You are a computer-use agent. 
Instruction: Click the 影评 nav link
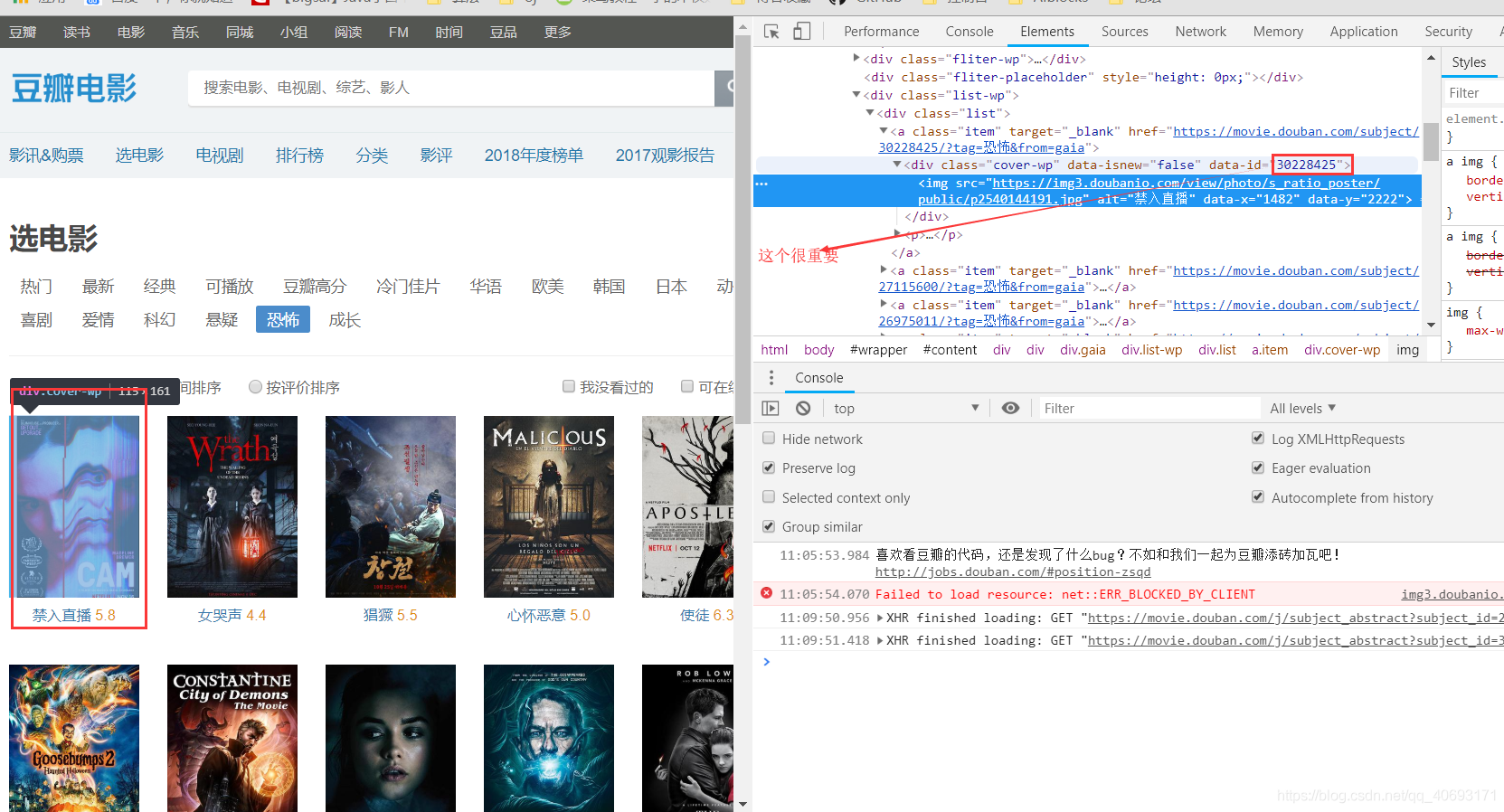tap(436, 156)
